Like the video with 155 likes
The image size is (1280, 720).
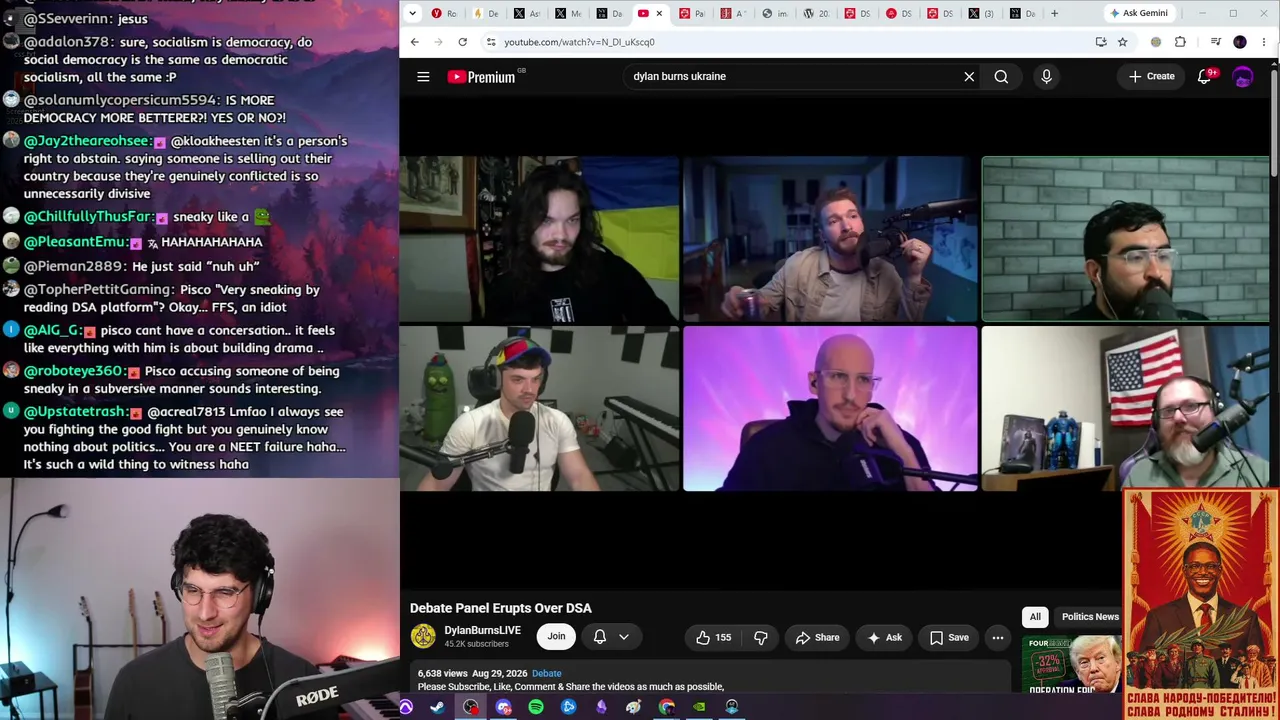[x=714, y=637]
